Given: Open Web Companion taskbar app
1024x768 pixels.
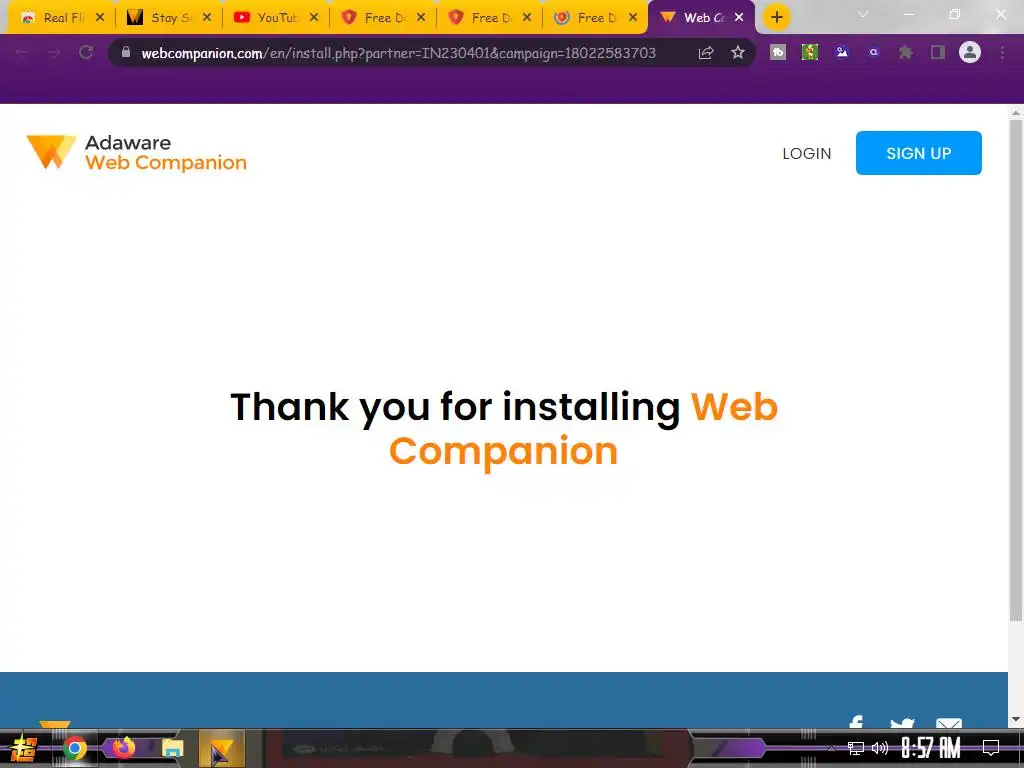Looking at the screenshot, I should coord(221,748).
